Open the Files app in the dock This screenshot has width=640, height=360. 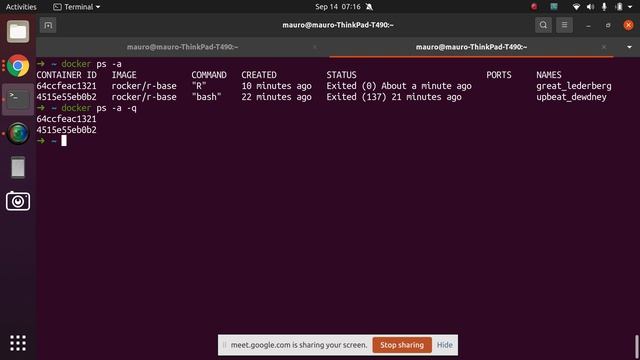(18, 31)
